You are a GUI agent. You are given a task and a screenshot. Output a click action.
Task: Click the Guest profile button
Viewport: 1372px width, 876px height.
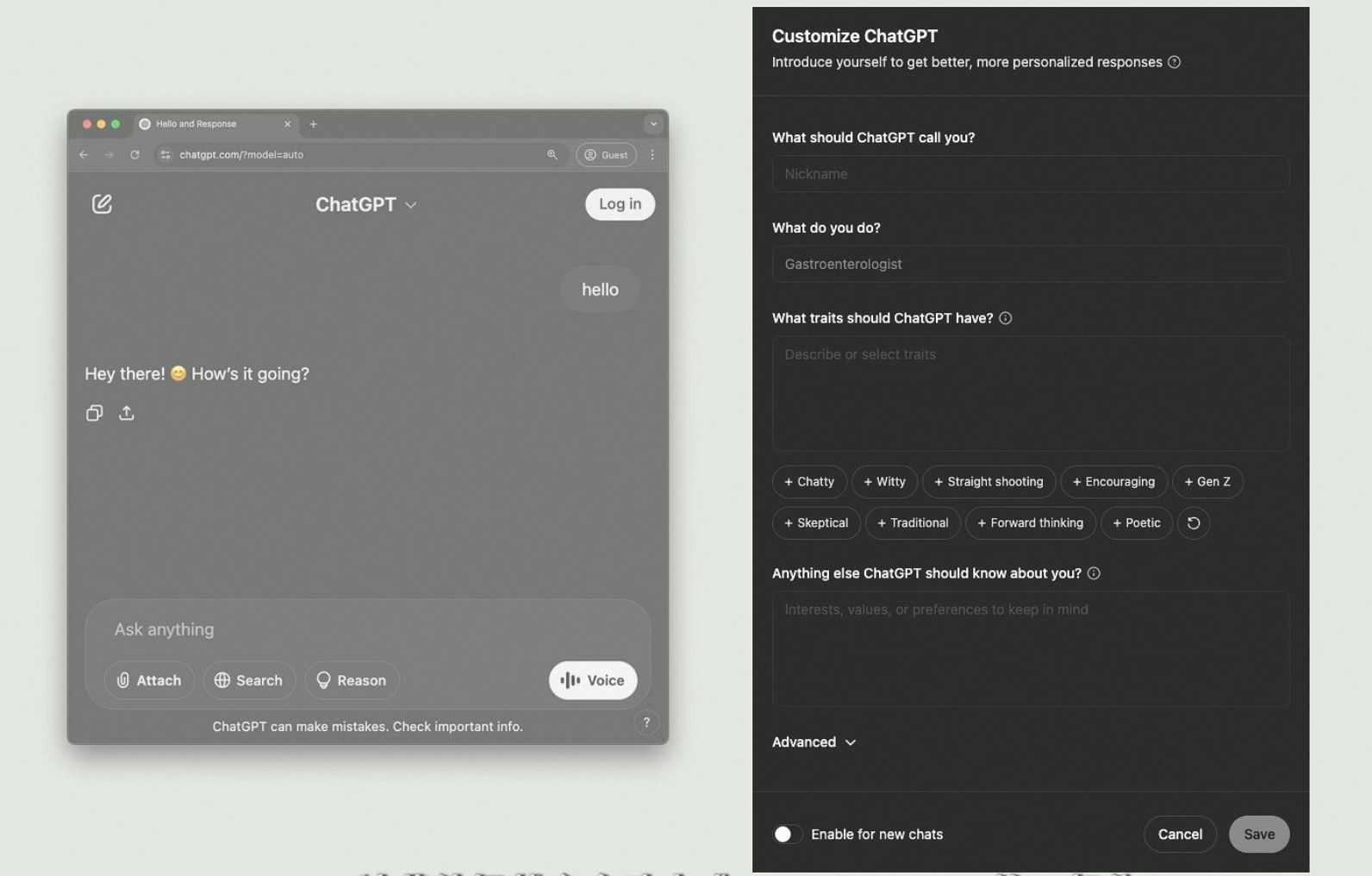606,155
